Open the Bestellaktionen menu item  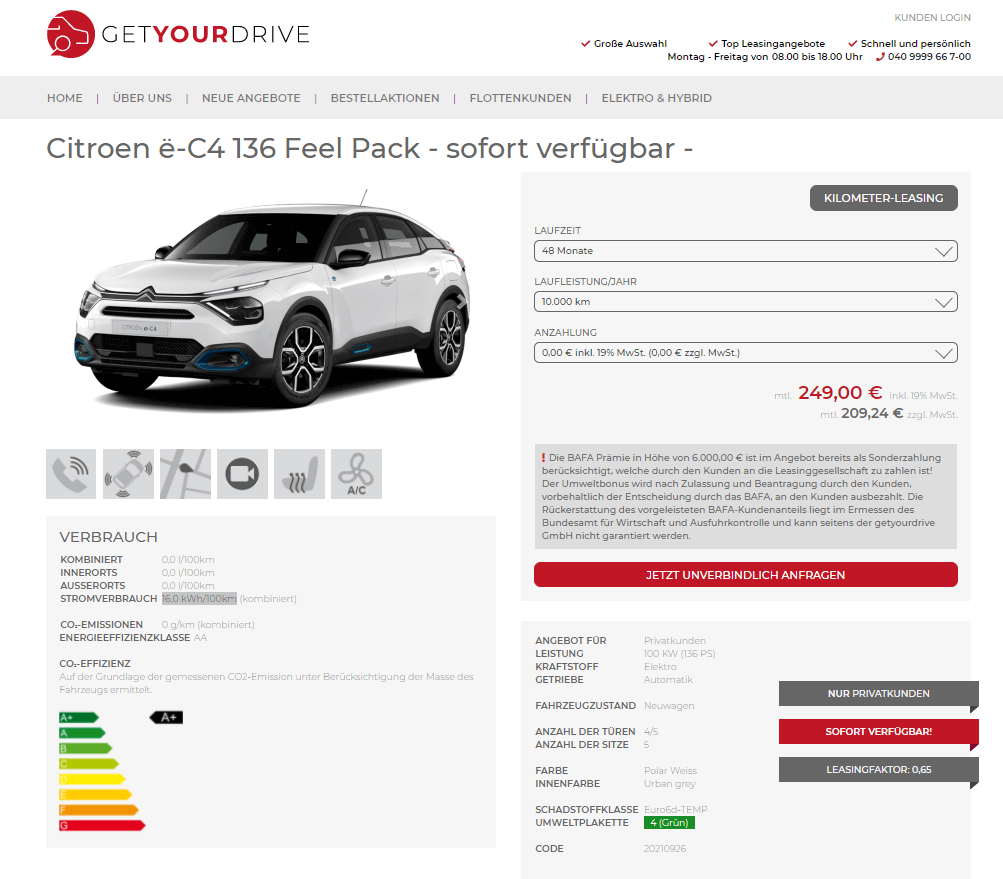[x=385, y=98]
